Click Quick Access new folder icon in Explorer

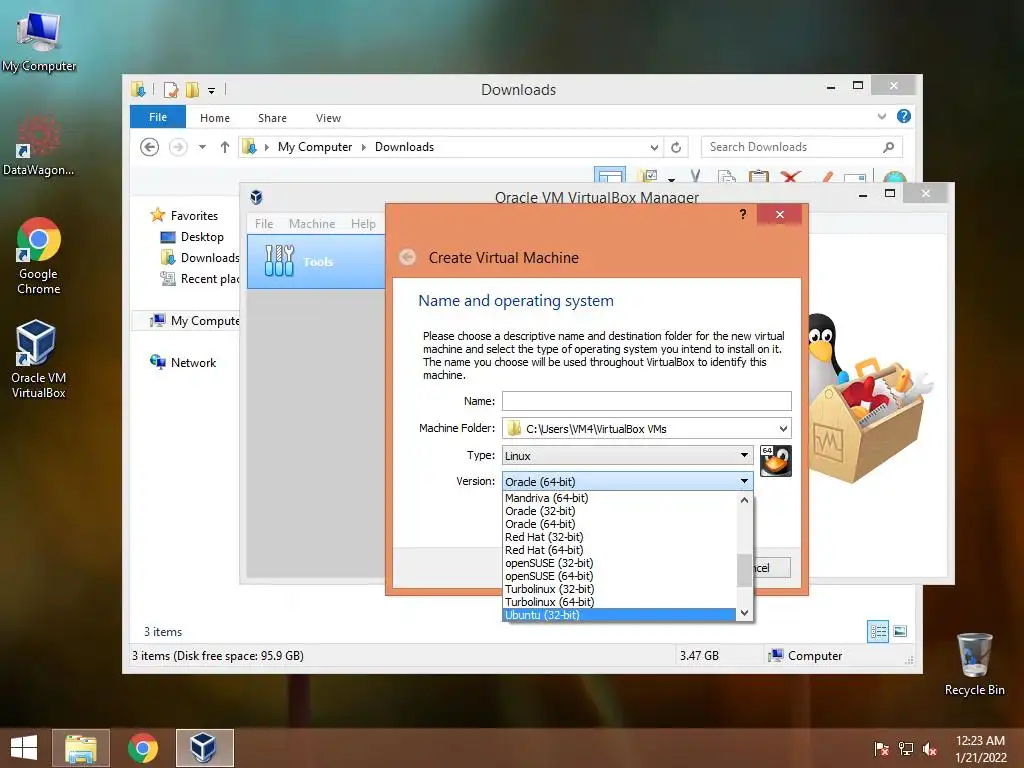pyautogui.click(x=193, y=89)
